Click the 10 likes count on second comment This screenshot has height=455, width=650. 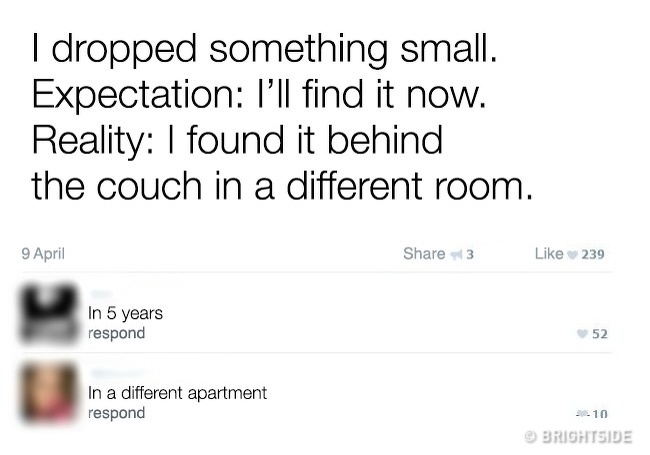[x=600, y=413]
